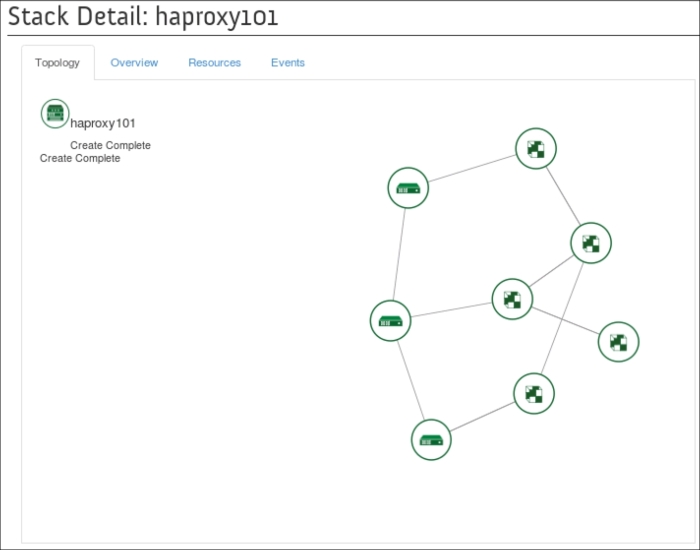Screen dimensions: 700x550
Task: Click the edge linking top server to top checkered node
Action: (x=472, y=168)
